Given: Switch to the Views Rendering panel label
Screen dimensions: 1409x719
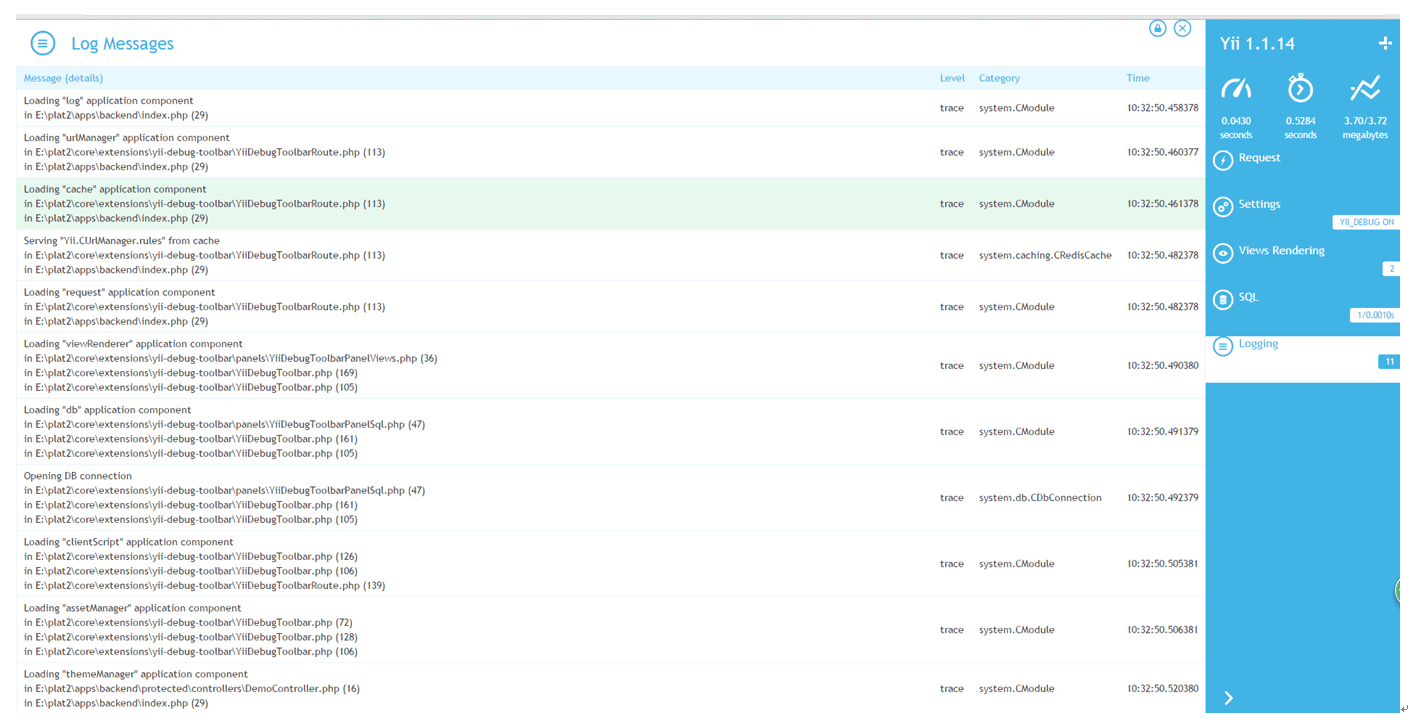Looking at the screenshot, I should (x=1281, y=251).
